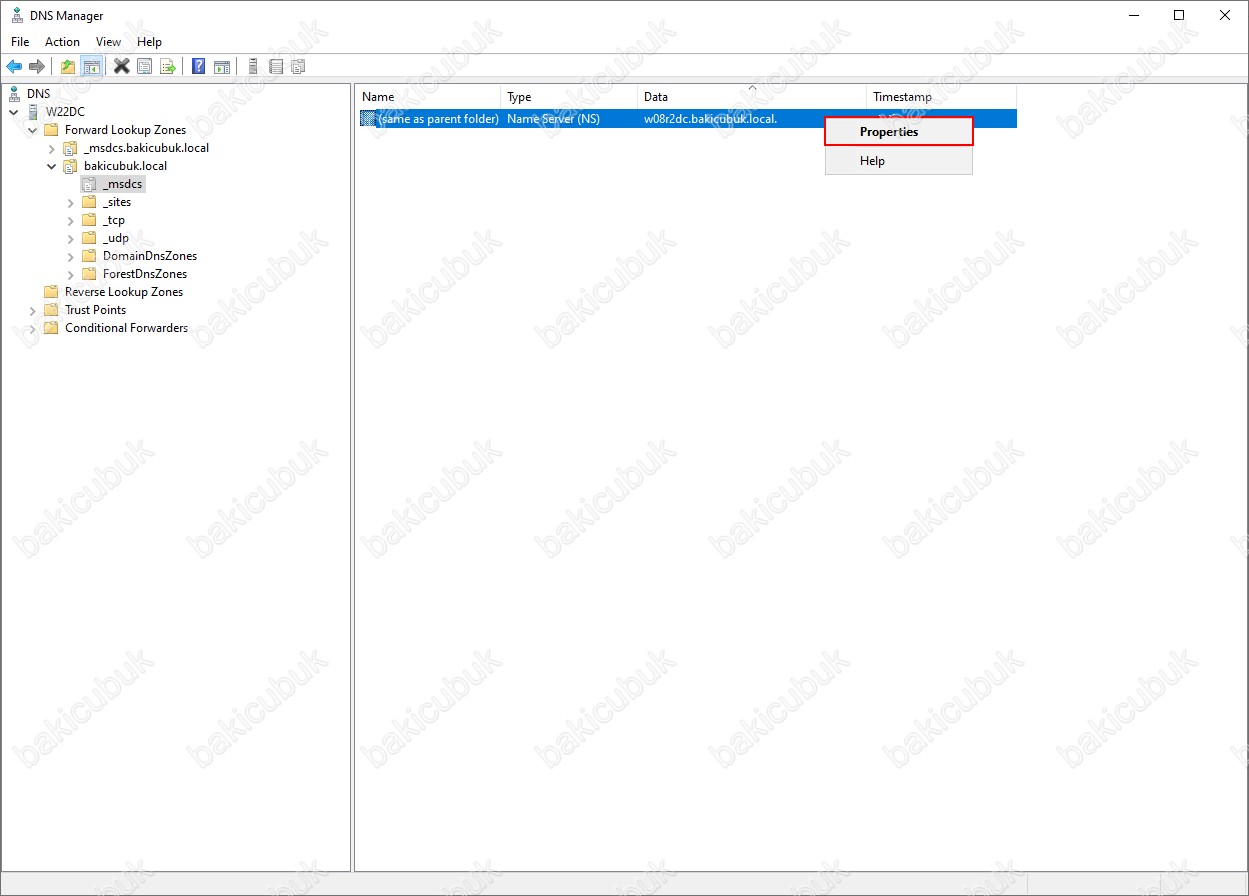1249x896 pixels.
Task: Select the _tcp folder in tree
Action: [x=113, y=220]
